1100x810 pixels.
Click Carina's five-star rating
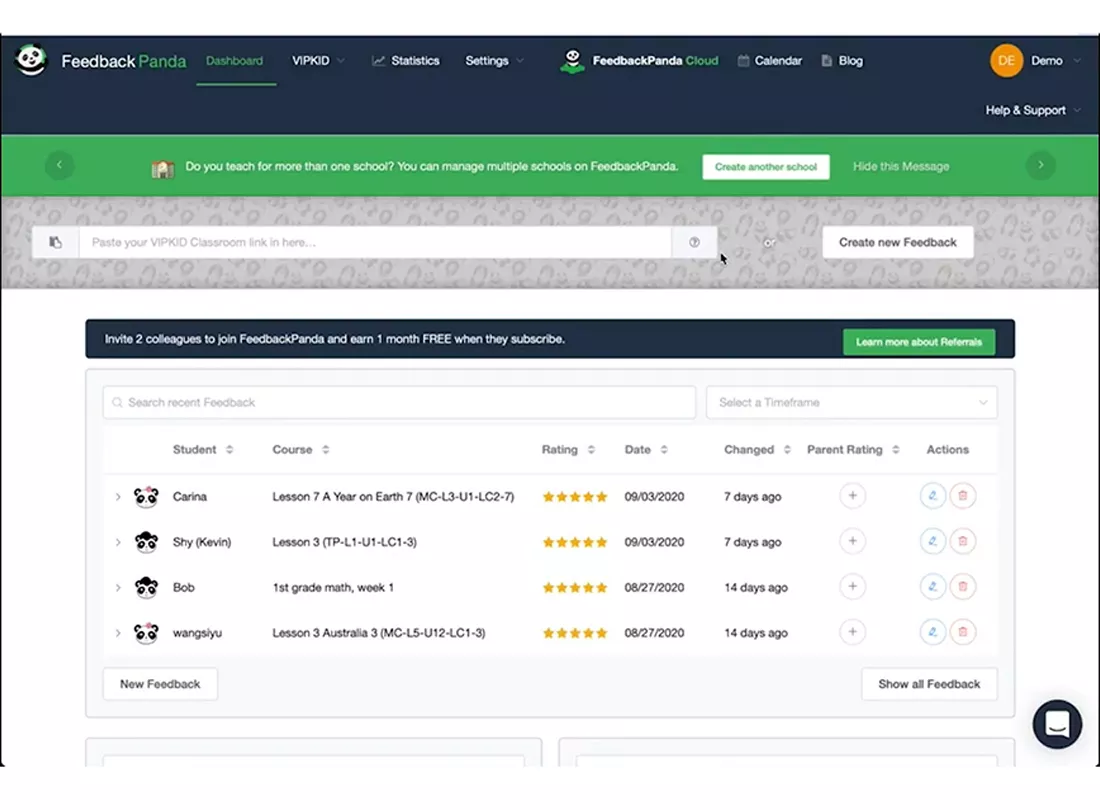[x=575, y=497]
